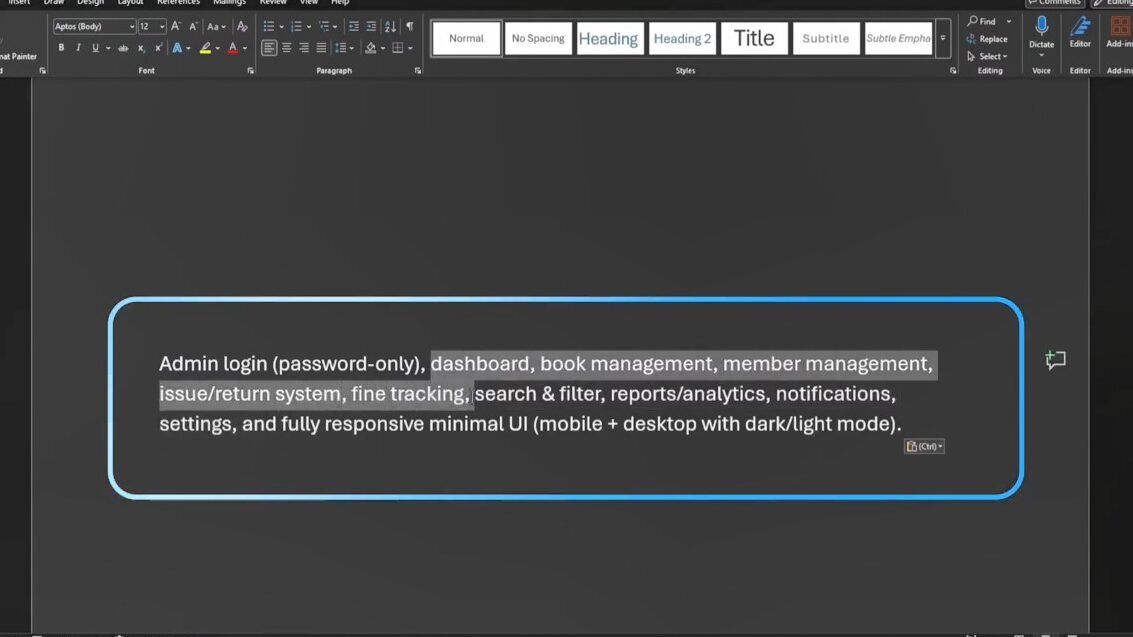Add a new comment from margin icon
The image size is (1133, 637).
(1055, 360)
